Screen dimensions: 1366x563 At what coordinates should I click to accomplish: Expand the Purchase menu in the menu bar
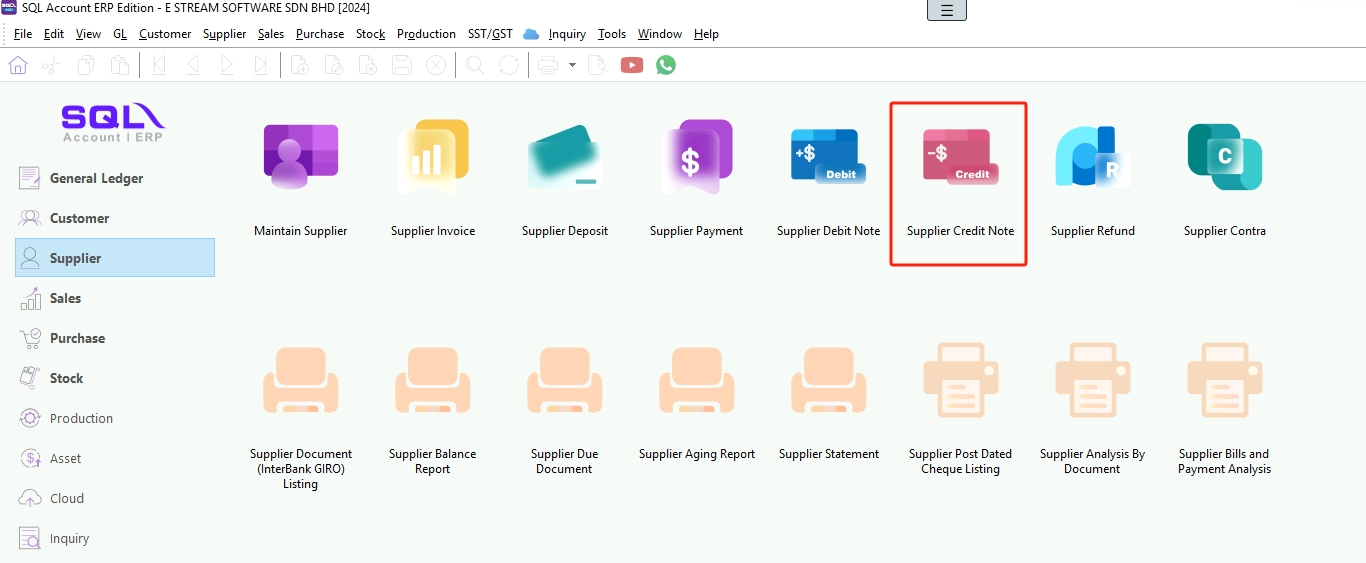(x=320, y=34)
